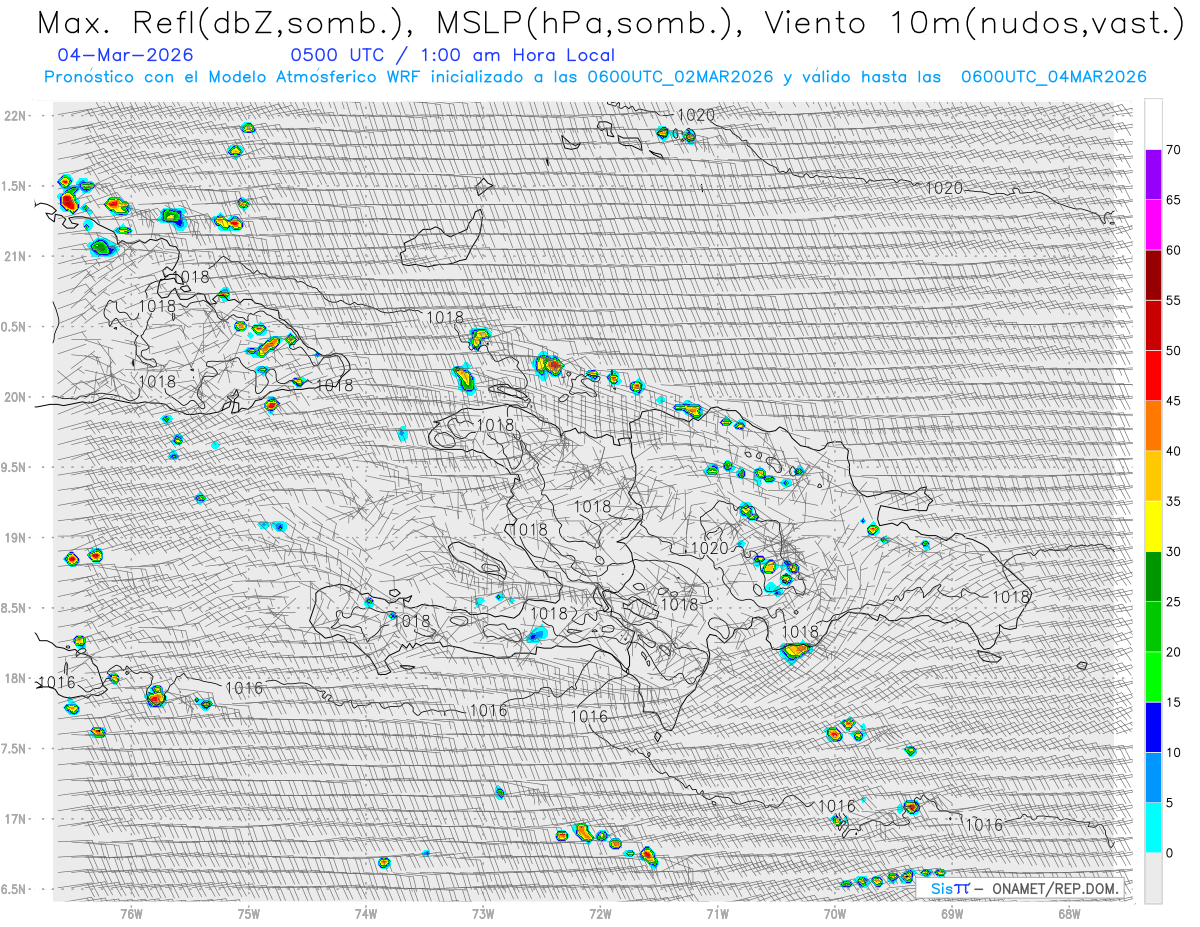The width and height of the screenshot is (1200, 927).
Task: Click the '70W' longitude axis label
Action: (x=835, y=912)
